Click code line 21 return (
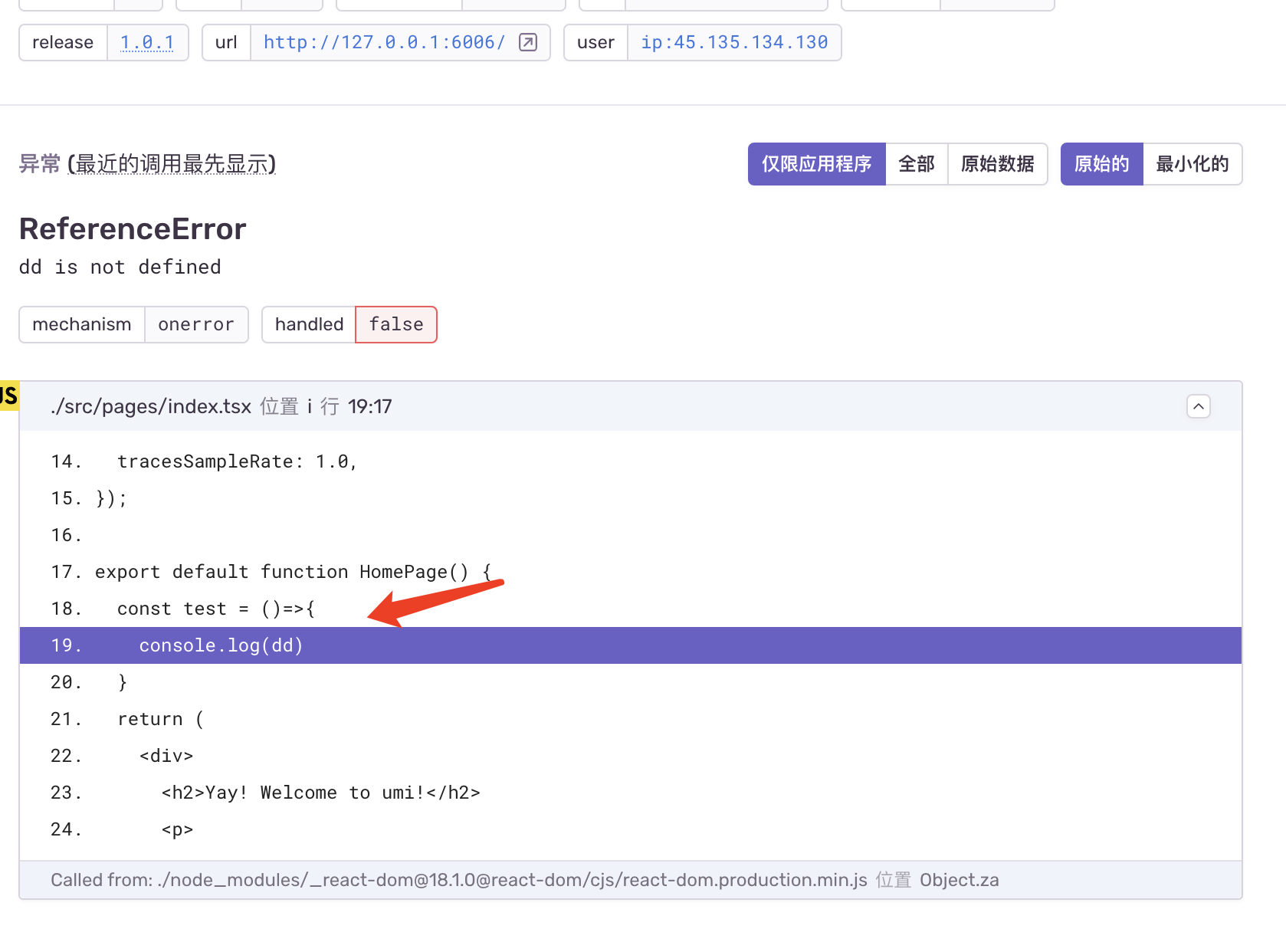This screenshot has height=952, width=1286. click(631, 719)
